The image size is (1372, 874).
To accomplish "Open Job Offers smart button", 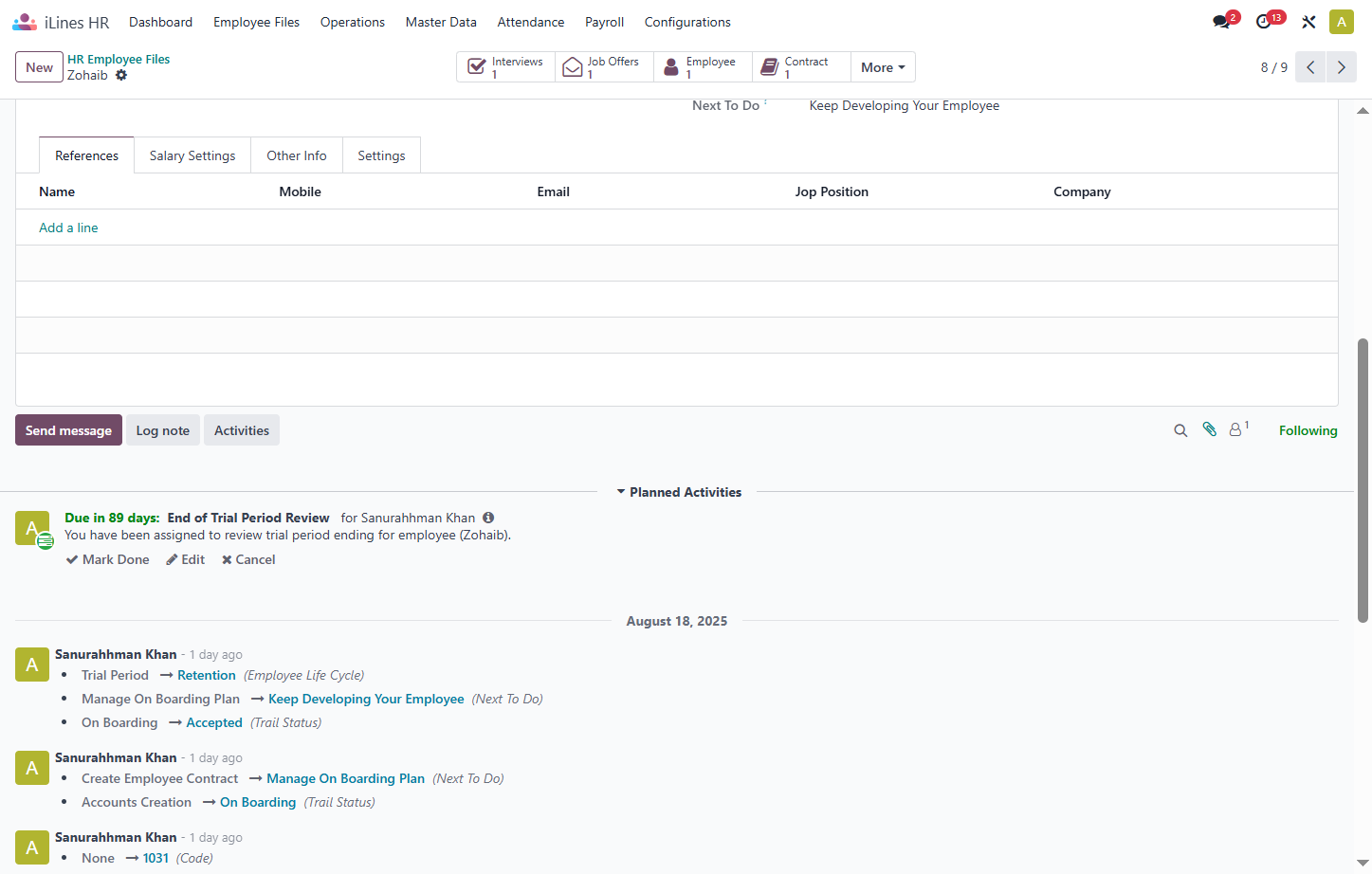I will coord(605,67).
